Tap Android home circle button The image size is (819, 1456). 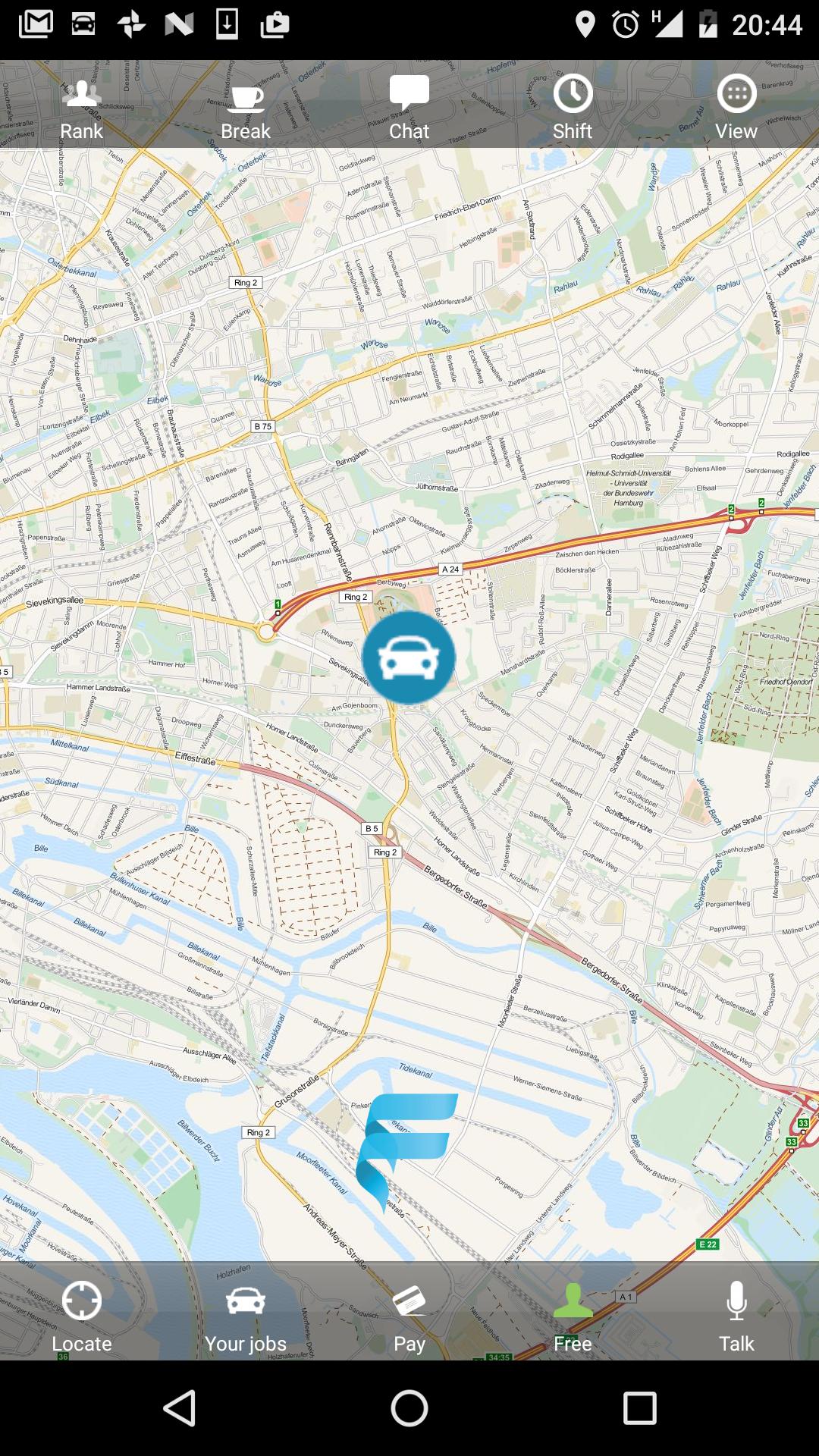pyautogui.click(x=409, y=1408)
